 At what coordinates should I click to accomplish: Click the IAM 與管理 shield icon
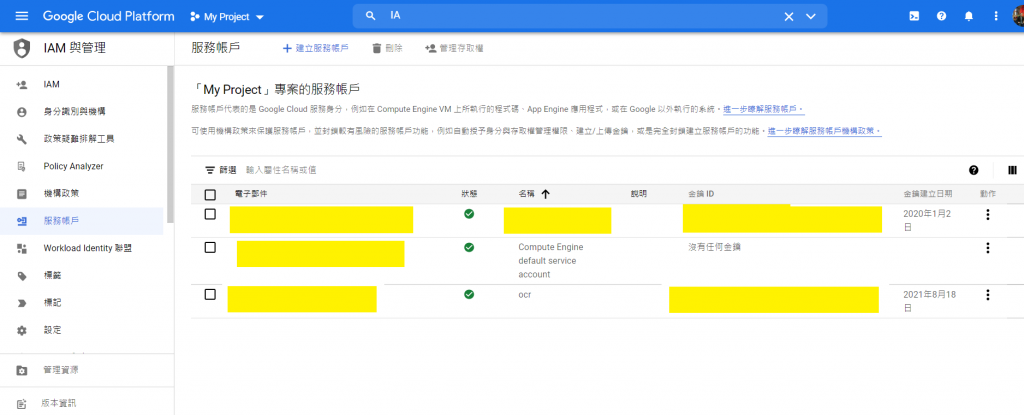(x=22, y=48)
